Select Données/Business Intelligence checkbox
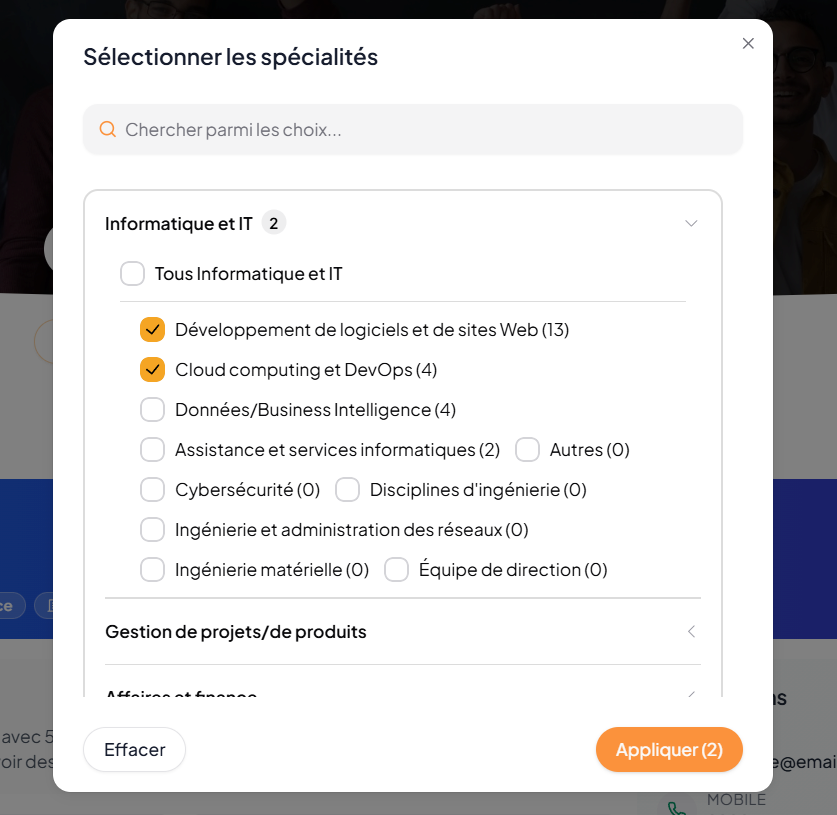Image resolution: width=837 pixels, height=815 pixels. pos(152,410)
